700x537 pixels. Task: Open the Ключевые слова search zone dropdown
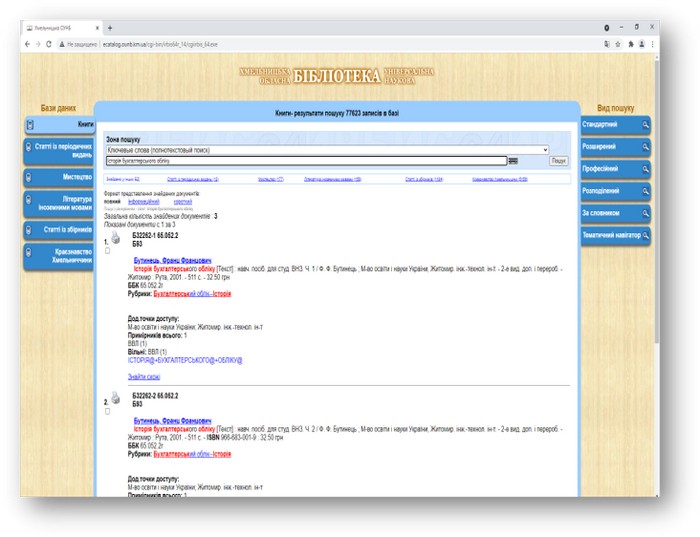327,150
